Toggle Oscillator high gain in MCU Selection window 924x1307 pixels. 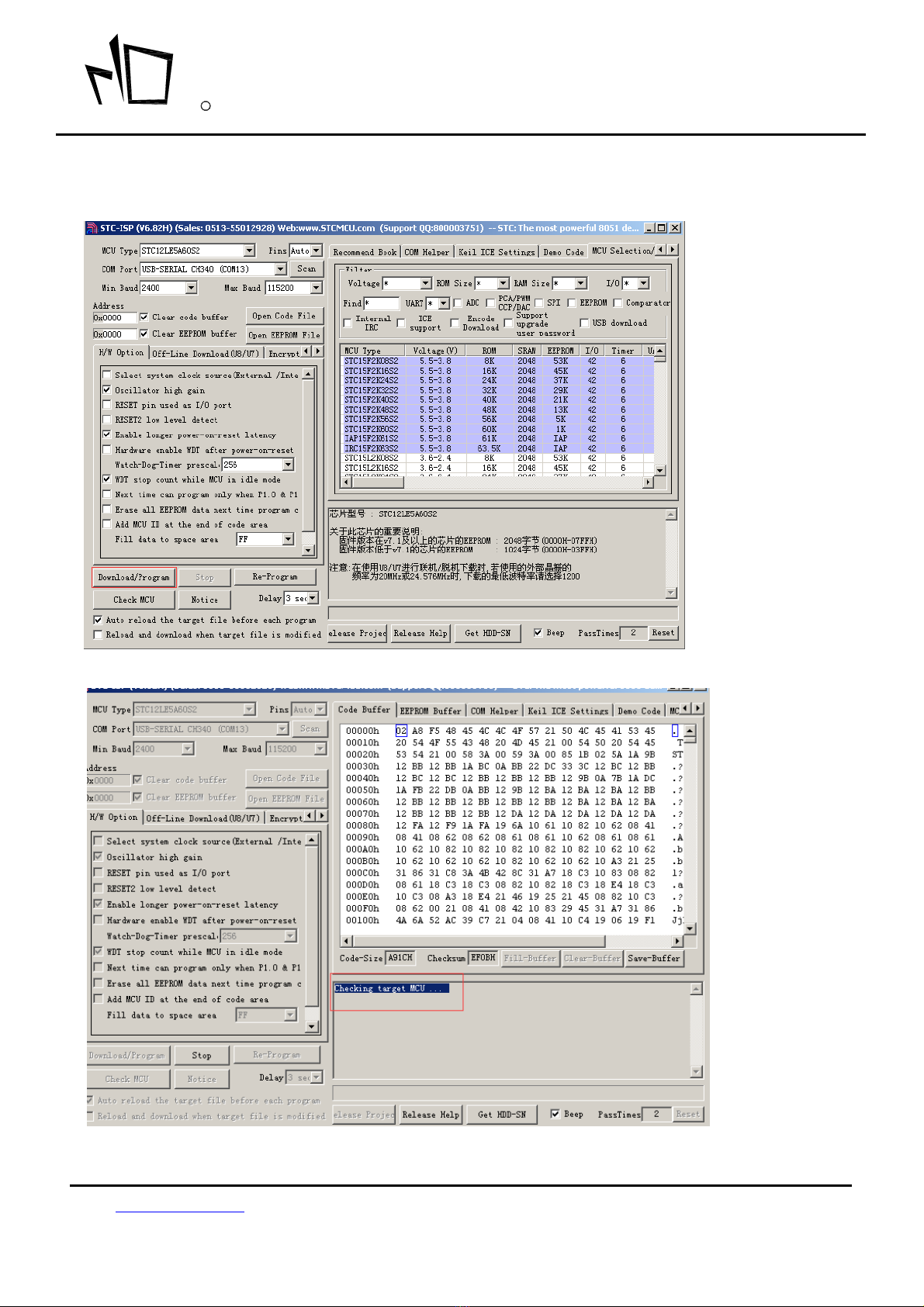click(107, 390)
